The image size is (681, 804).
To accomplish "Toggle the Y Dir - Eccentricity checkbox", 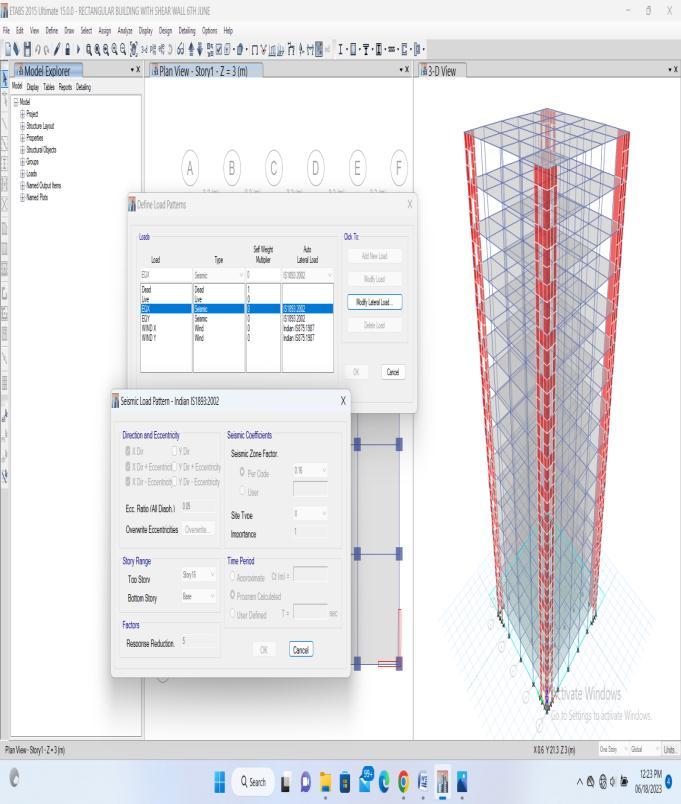I will point(174,481).
